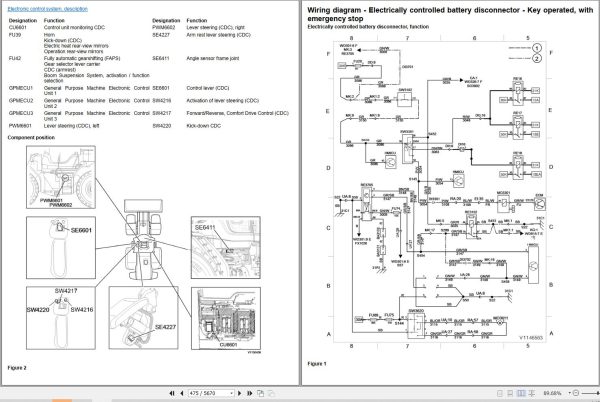Click the zoom slider track
Viewport: 600px width, 402px height.
coord(590,393)
